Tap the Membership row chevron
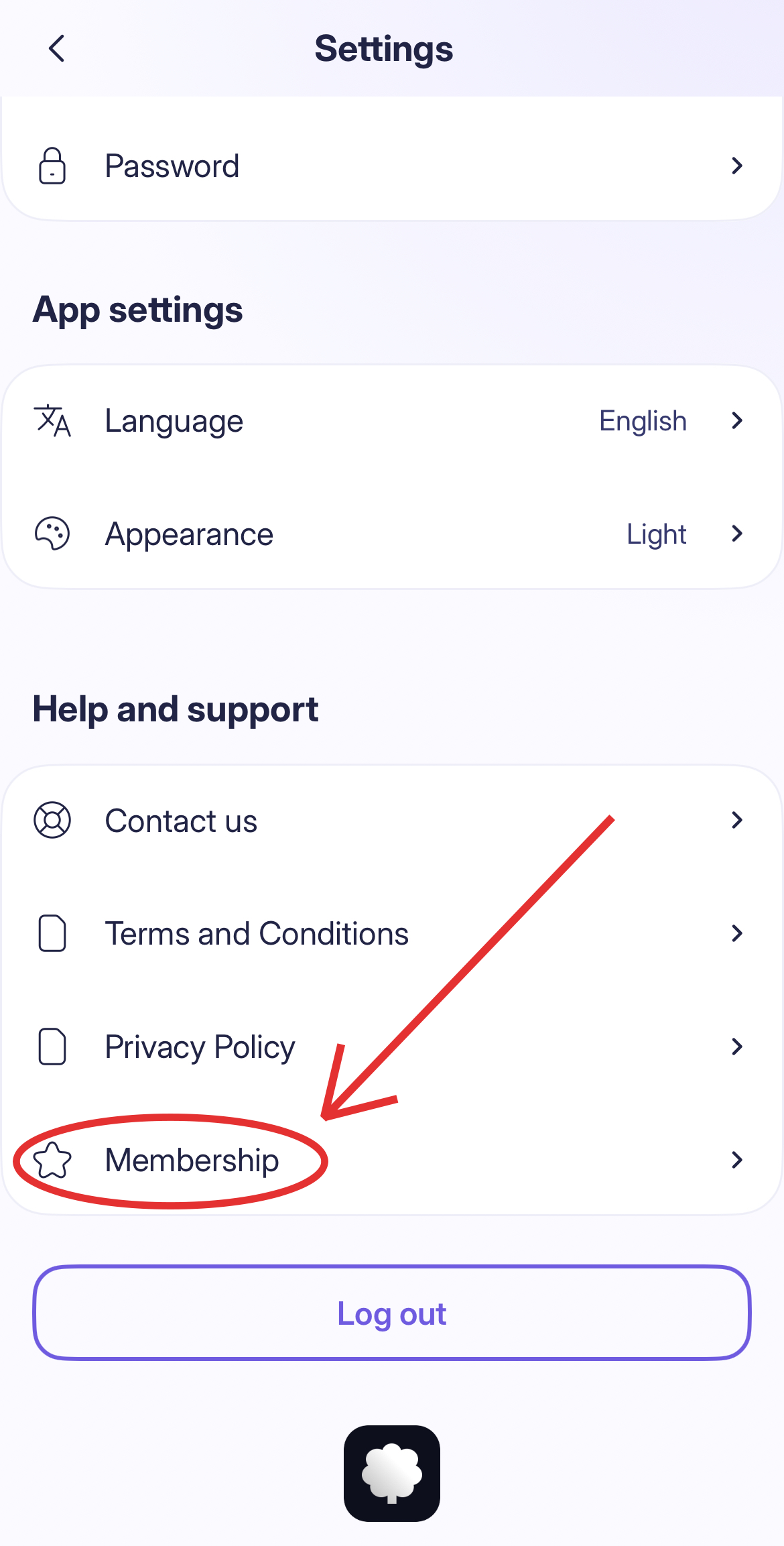Viewport: 784px width, 1546px height. pos(737,1161)
